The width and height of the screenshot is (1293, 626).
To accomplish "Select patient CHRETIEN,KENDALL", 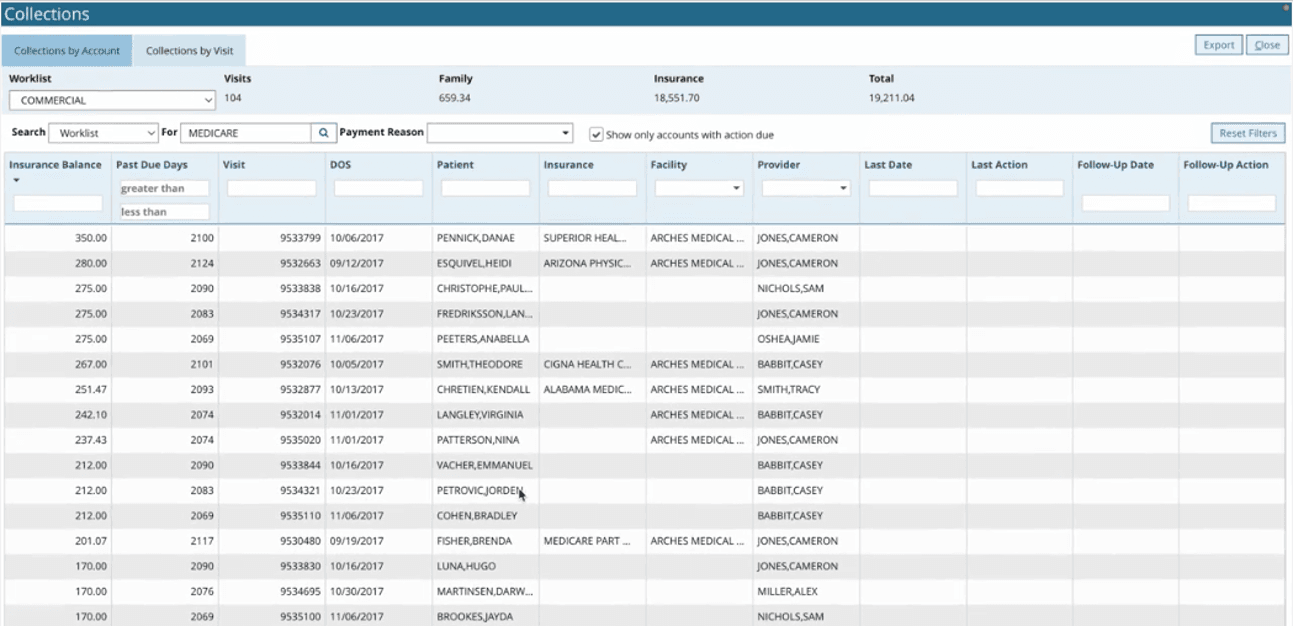I will pos(484,390).
